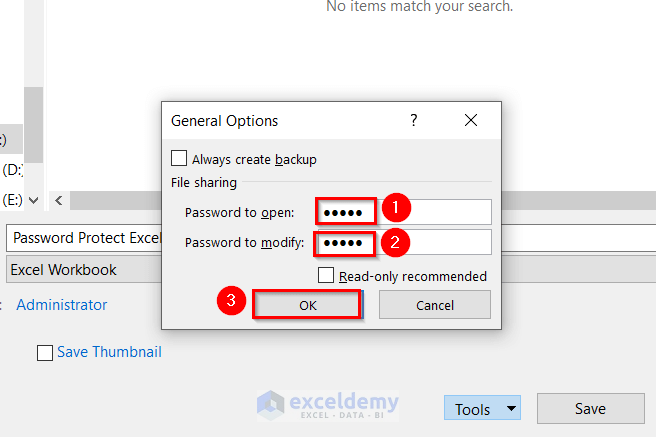Image resolution: width=656 pixels, height=437 pixels.
Task: Open the Tools dropdown menu
Action: [x=483, y=408]
